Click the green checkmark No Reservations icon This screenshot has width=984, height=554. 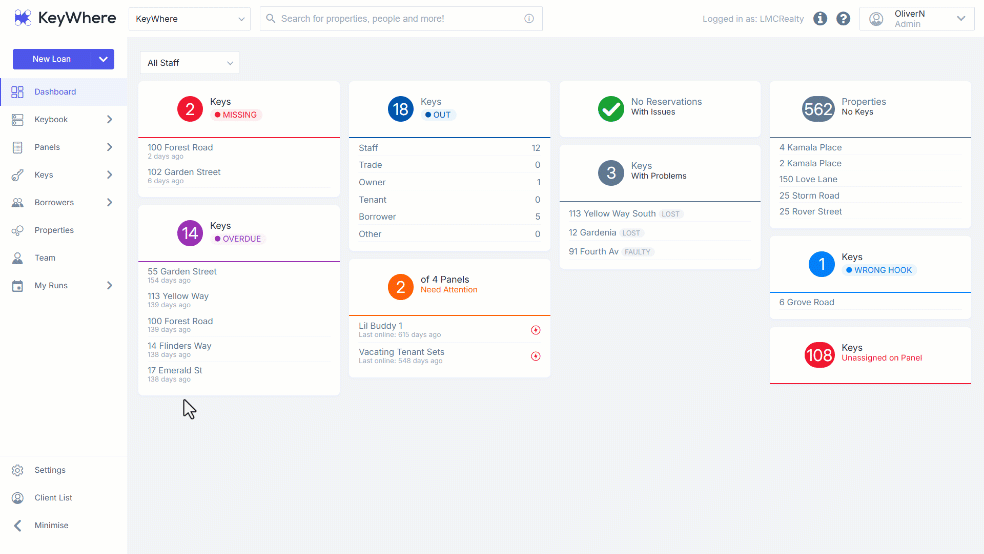point(611,109)
